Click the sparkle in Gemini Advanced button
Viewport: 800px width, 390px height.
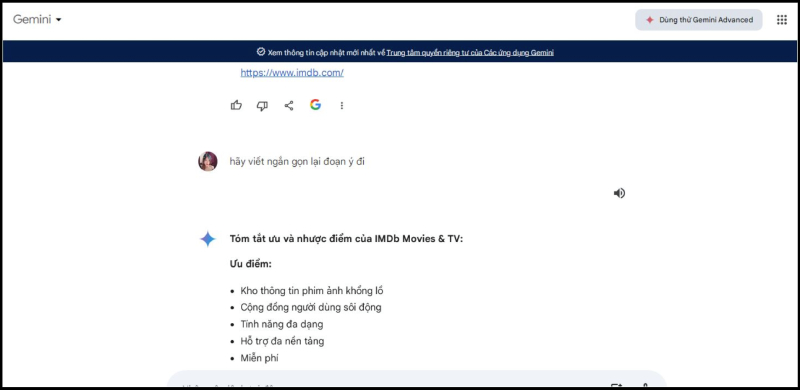coord(649,20)
